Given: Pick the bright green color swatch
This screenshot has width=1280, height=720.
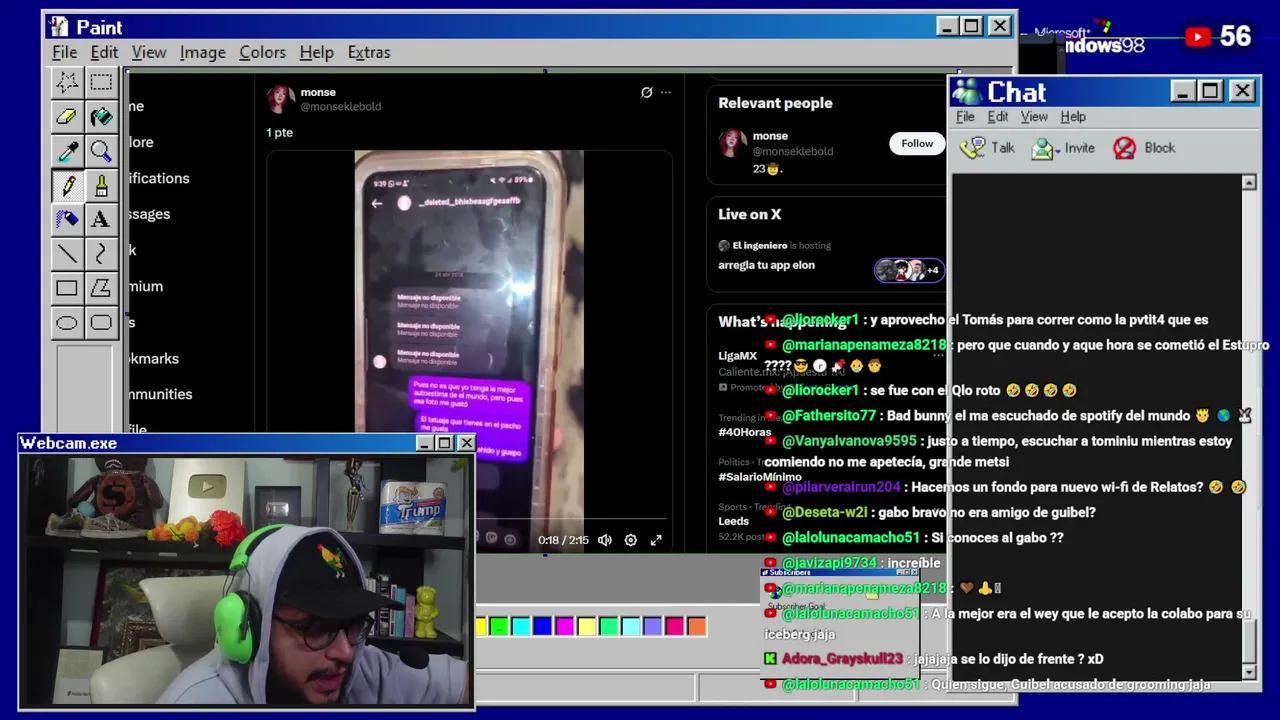Looking at the screenshot, I should tap(499, 626).
